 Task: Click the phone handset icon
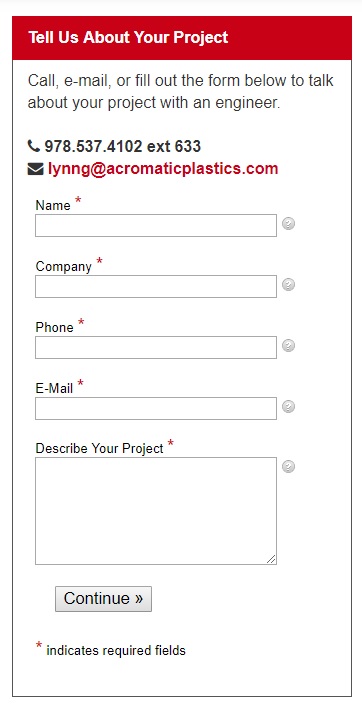tap(34, 146)
